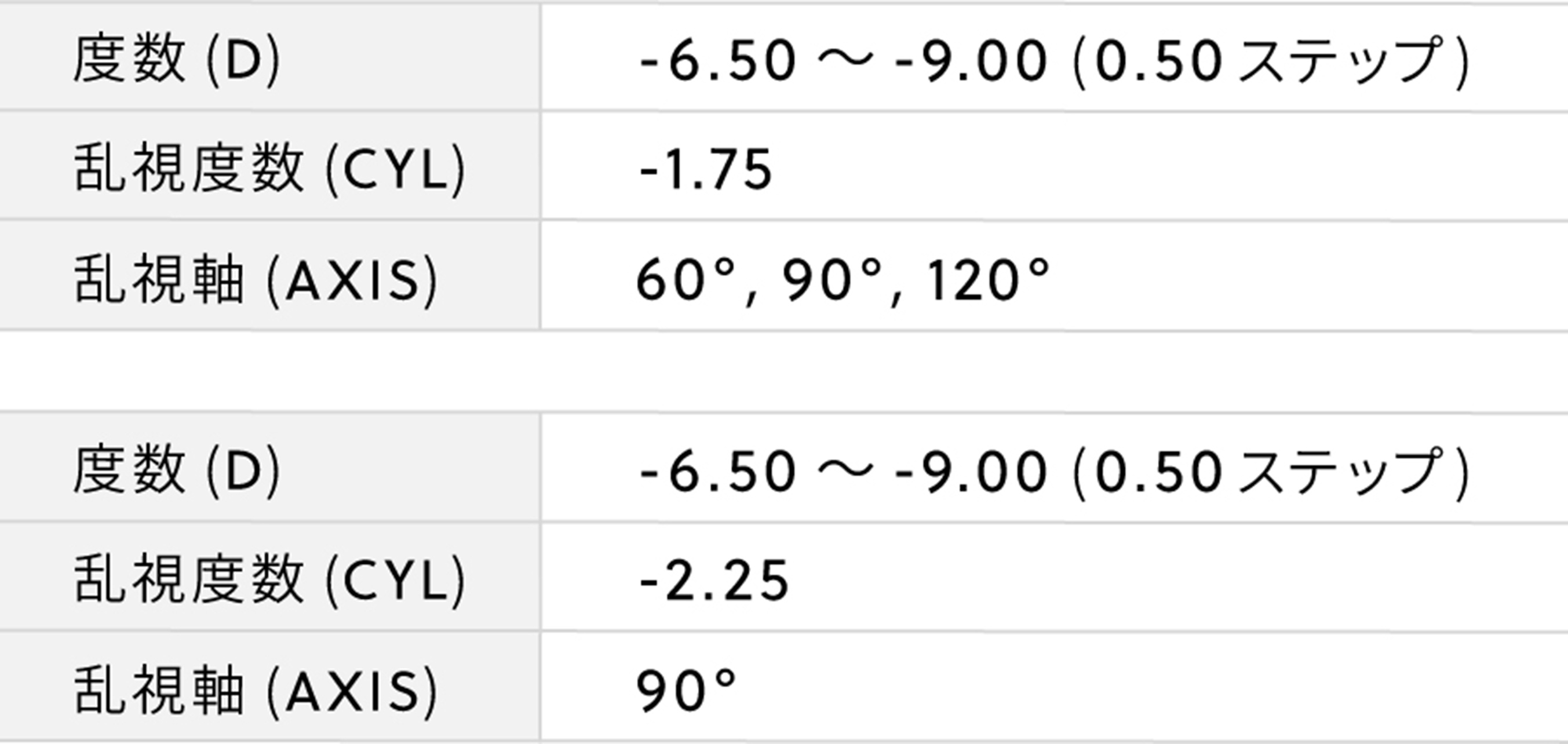Click the first 乱視度数 (CYL) label

click(269, 169)
